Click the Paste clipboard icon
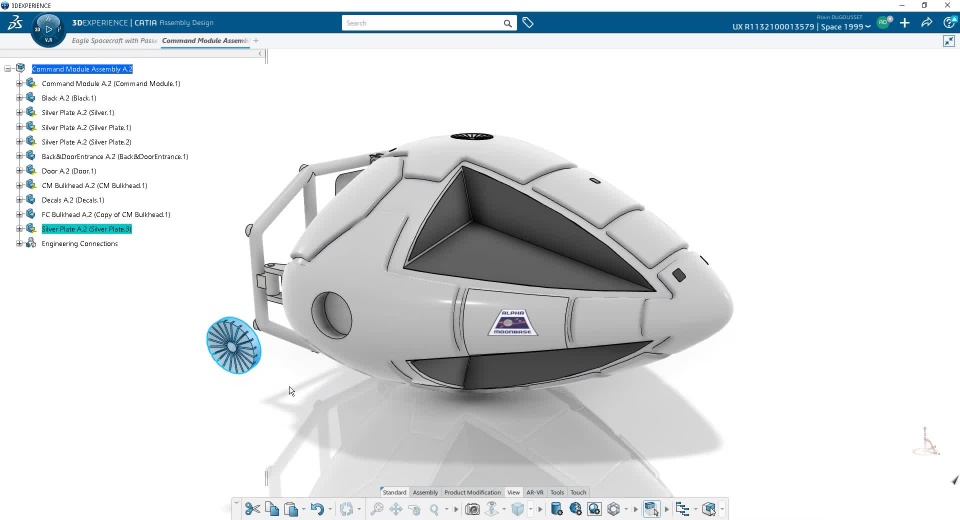This screenshot has width=960, height=520. point(291,509)
